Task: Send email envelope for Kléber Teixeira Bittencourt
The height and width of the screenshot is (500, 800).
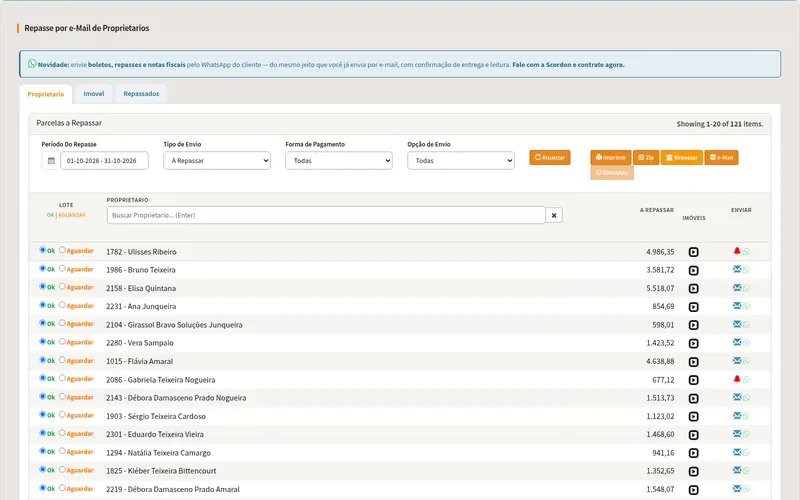Action: tap(737, 470)
